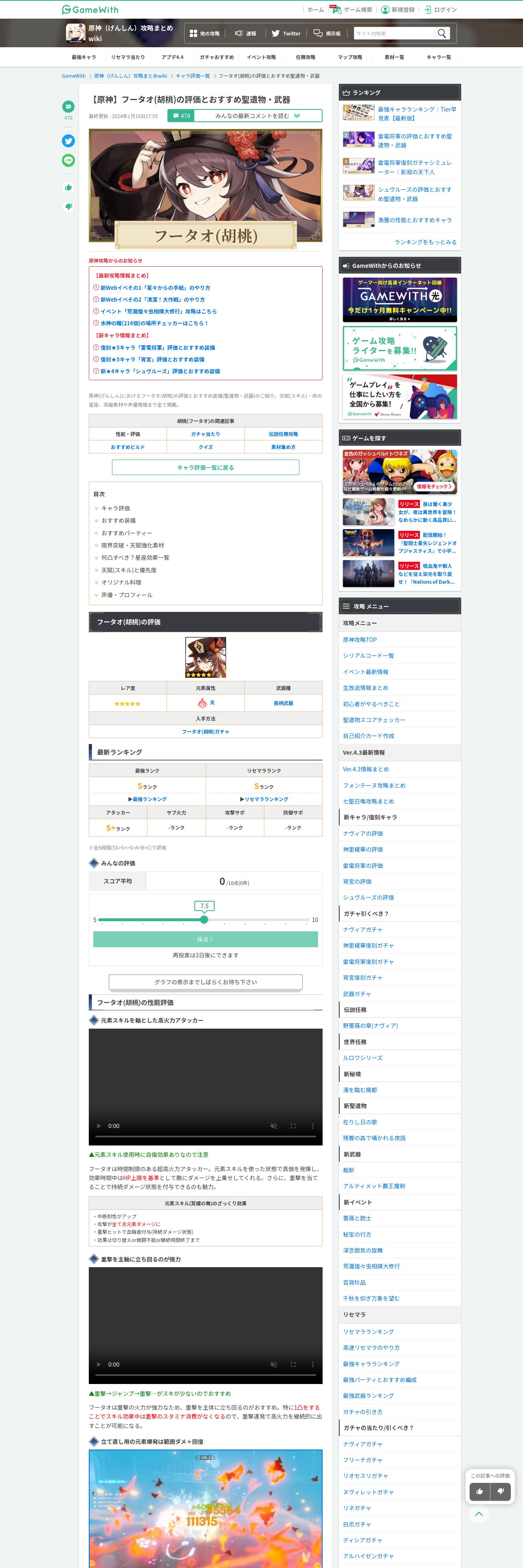Jump to オリジナル料理 in table of contents
523x1568 pixels.
[121, 583]
